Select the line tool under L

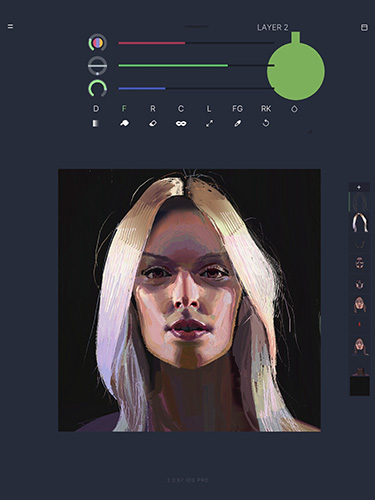pyautogui.click(x=209, y=124)
